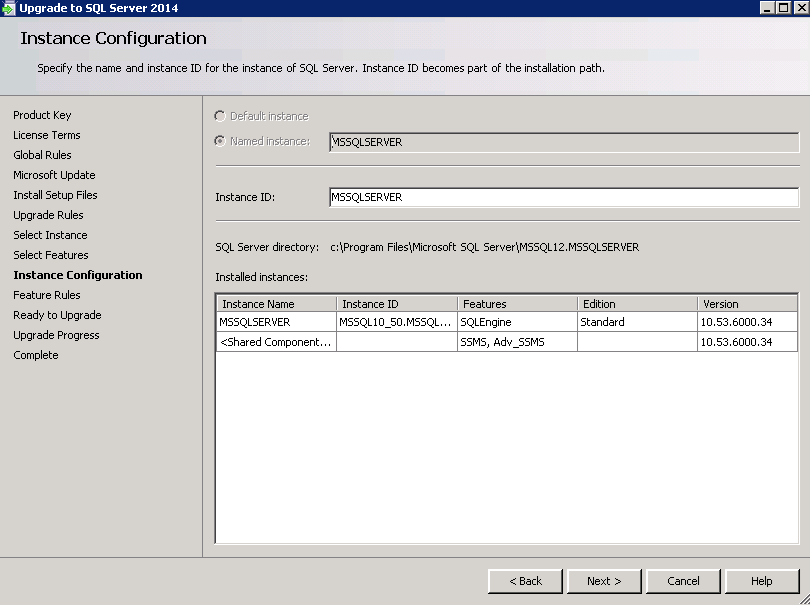Go to the Product Key step

[x=42, y=115]
